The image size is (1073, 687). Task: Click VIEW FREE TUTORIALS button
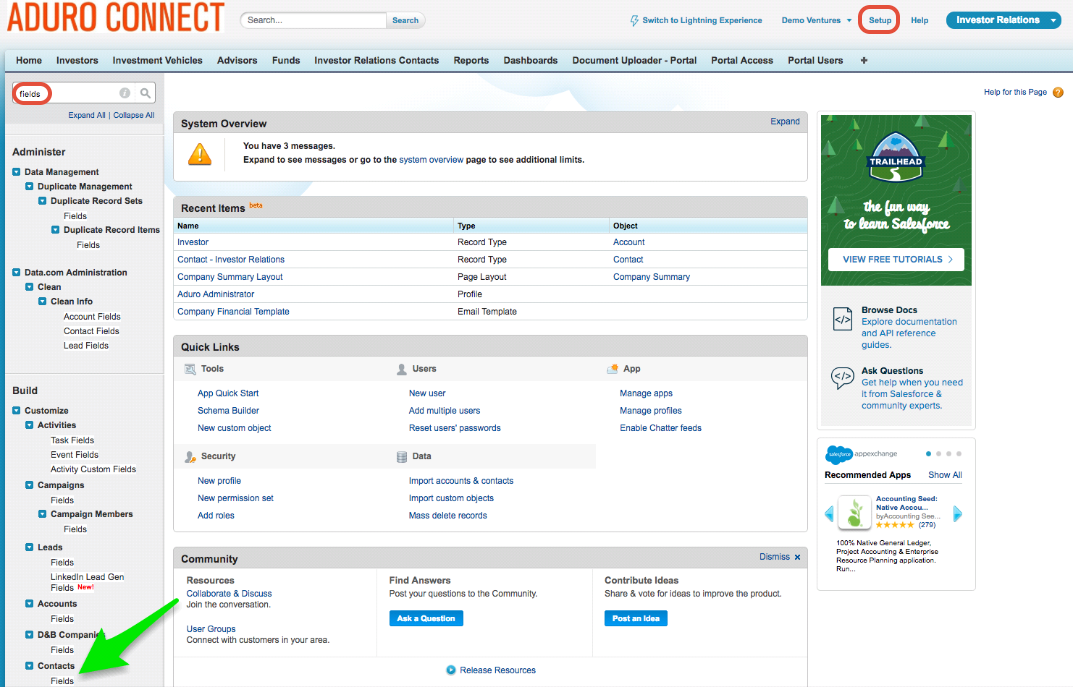tap(896, 259)
